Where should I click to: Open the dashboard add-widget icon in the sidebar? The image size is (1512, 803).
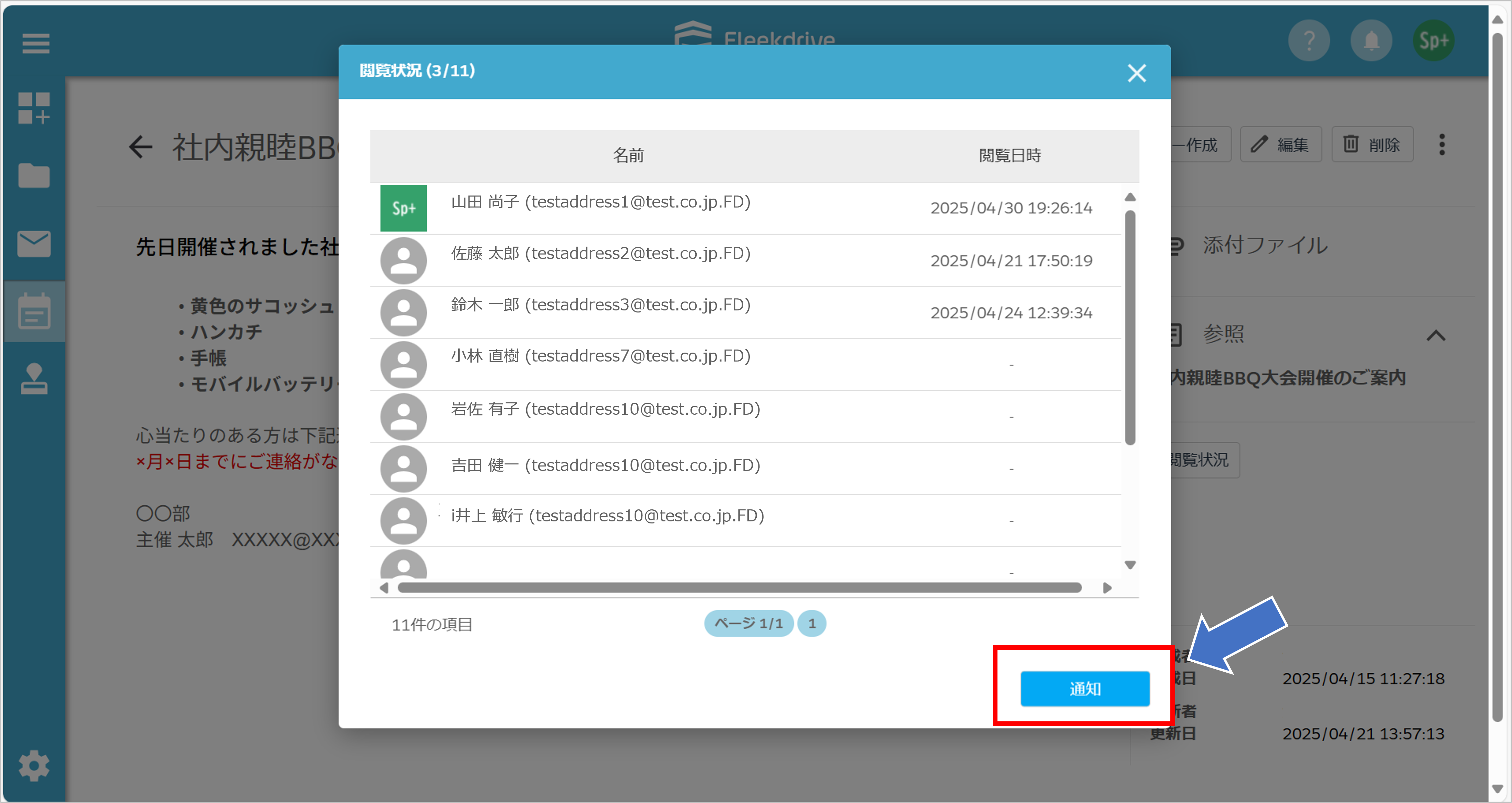pos(34,108)
